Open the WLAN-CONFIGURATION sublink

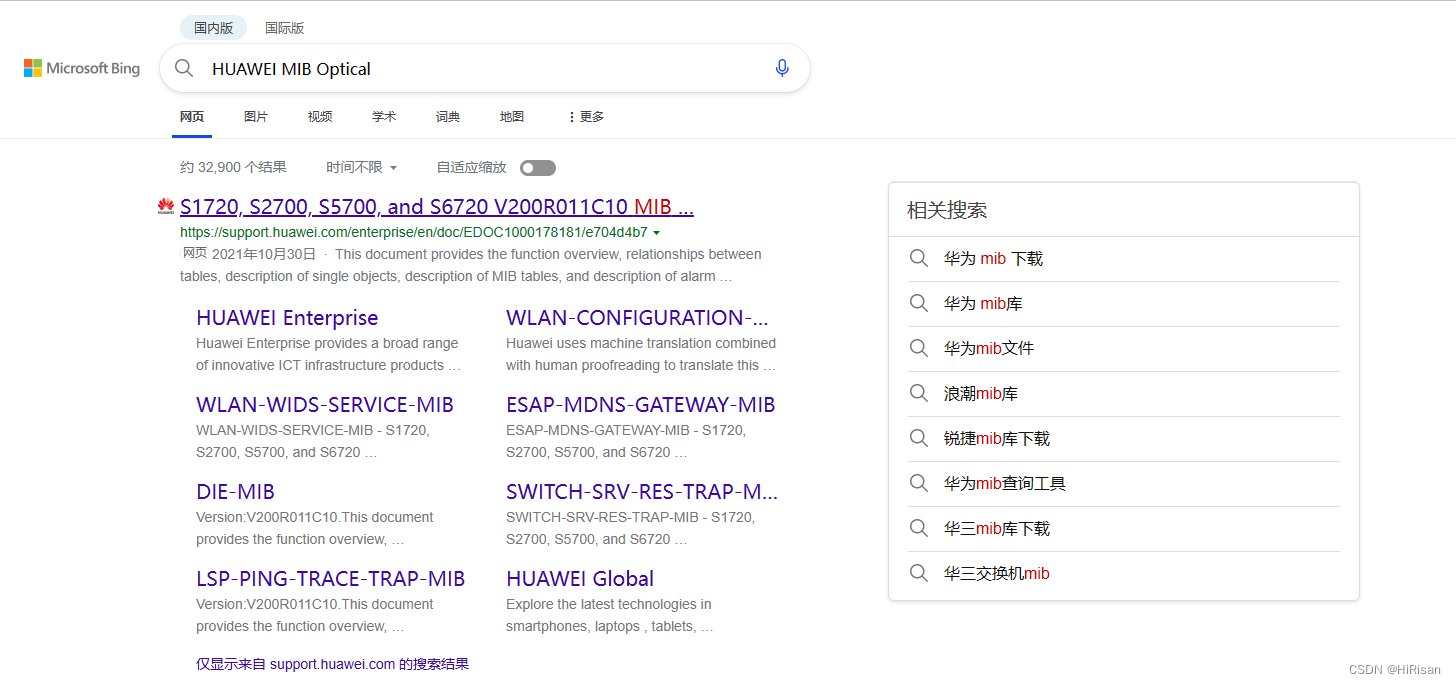point(638,318)
